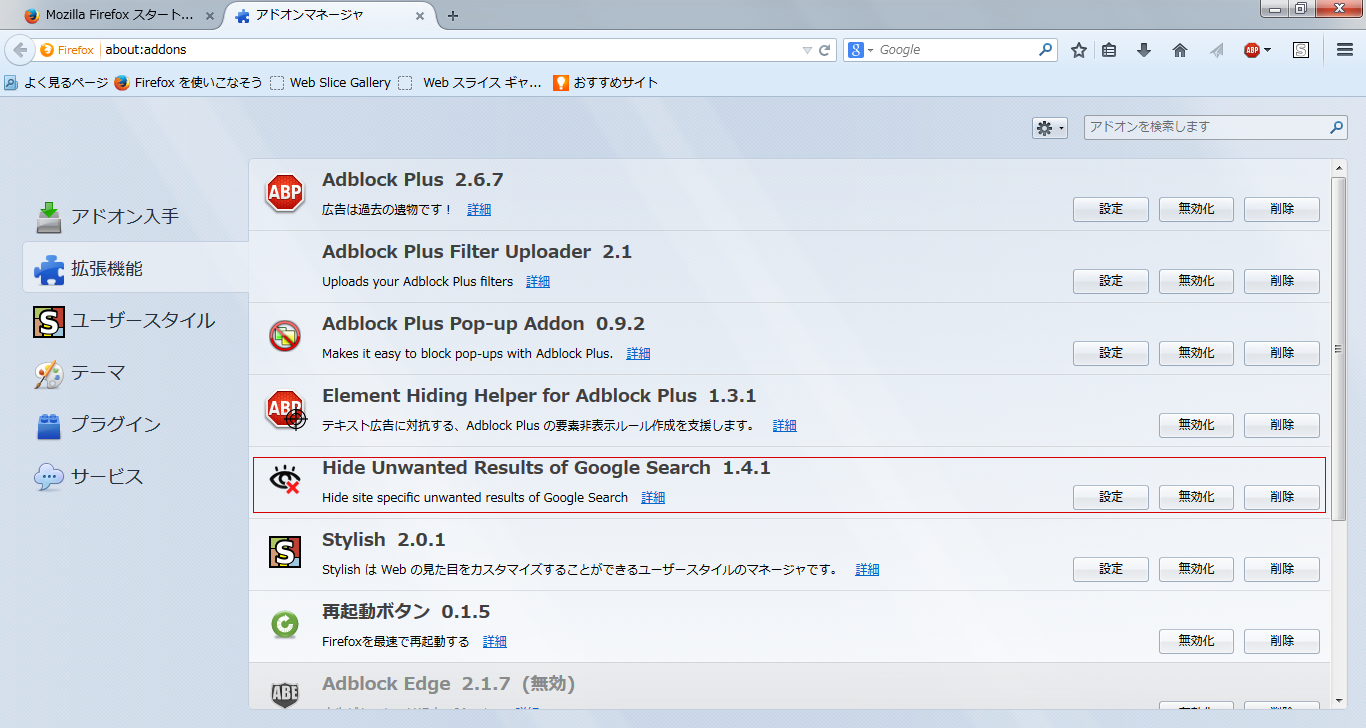Viewport: 1366px width, 728px height.
Task: Remove the 再起動ボタン extension with 削除
Action: pos(1282,641)
